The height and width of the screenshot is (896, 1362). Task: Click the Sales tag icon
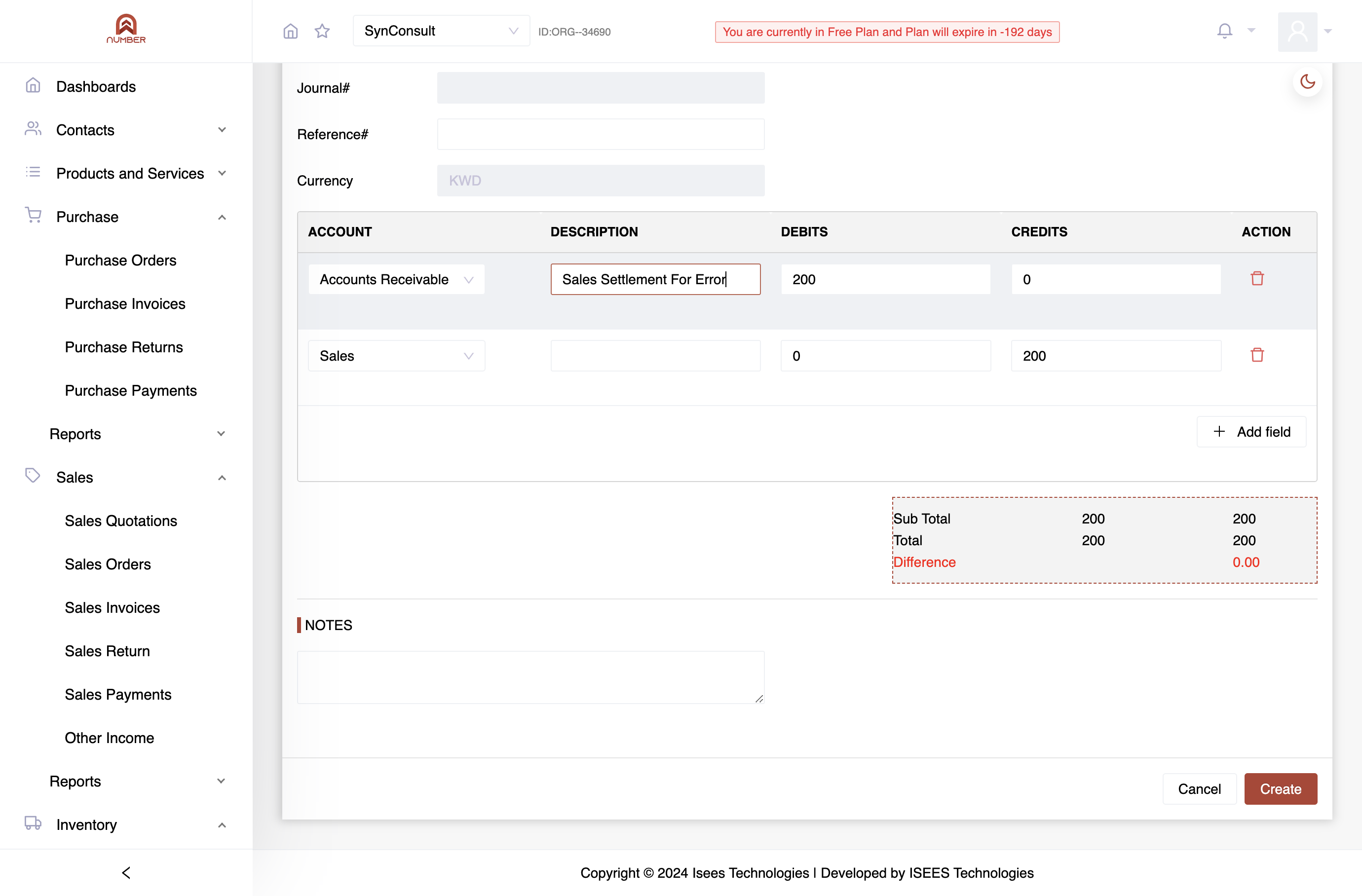(x=33, y=476)
